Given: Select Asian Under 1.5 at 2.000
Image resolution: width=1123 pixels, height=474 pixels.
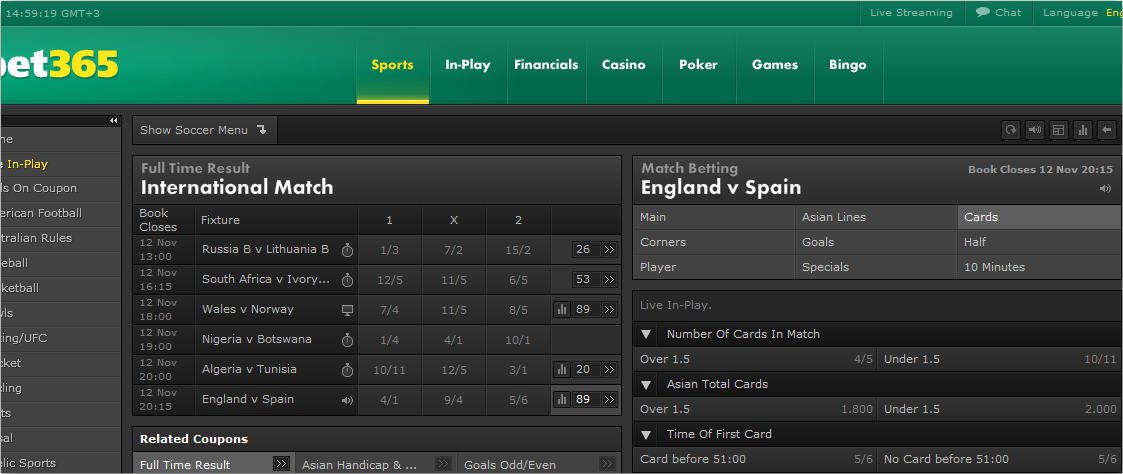Looking at the screenshot, I should click(x=1000, y=410).
